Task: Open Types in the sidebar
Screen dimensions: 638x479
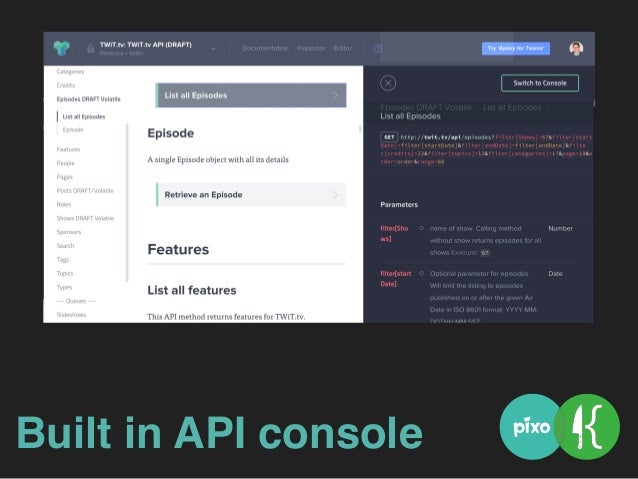Action: click(64, 288)
